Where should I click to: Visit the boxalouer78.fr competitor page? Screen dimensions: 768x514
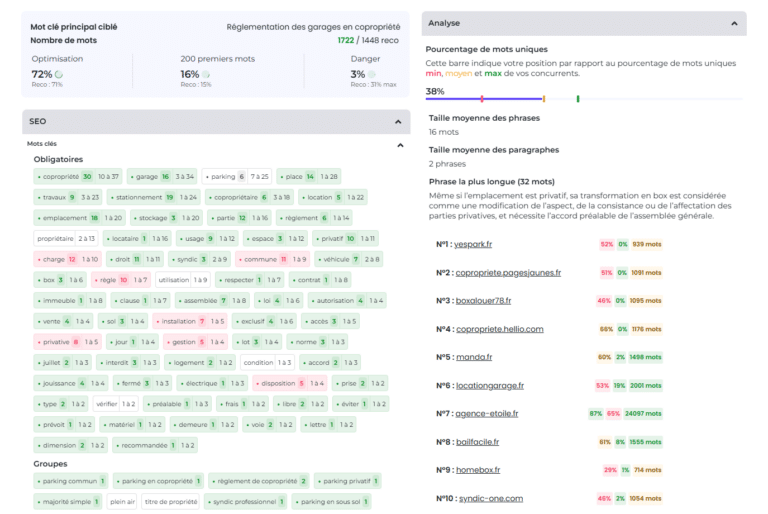coord(482,300)
